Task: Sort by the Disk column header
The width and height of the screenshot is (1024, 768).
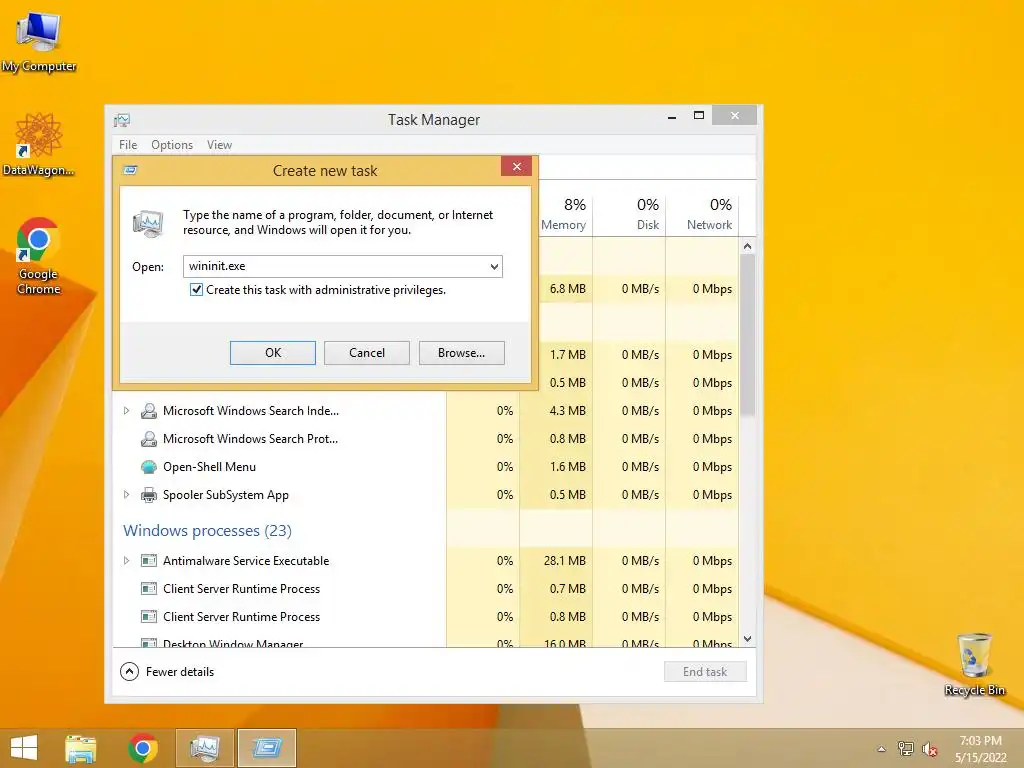Action: click(x=630, y=214)
